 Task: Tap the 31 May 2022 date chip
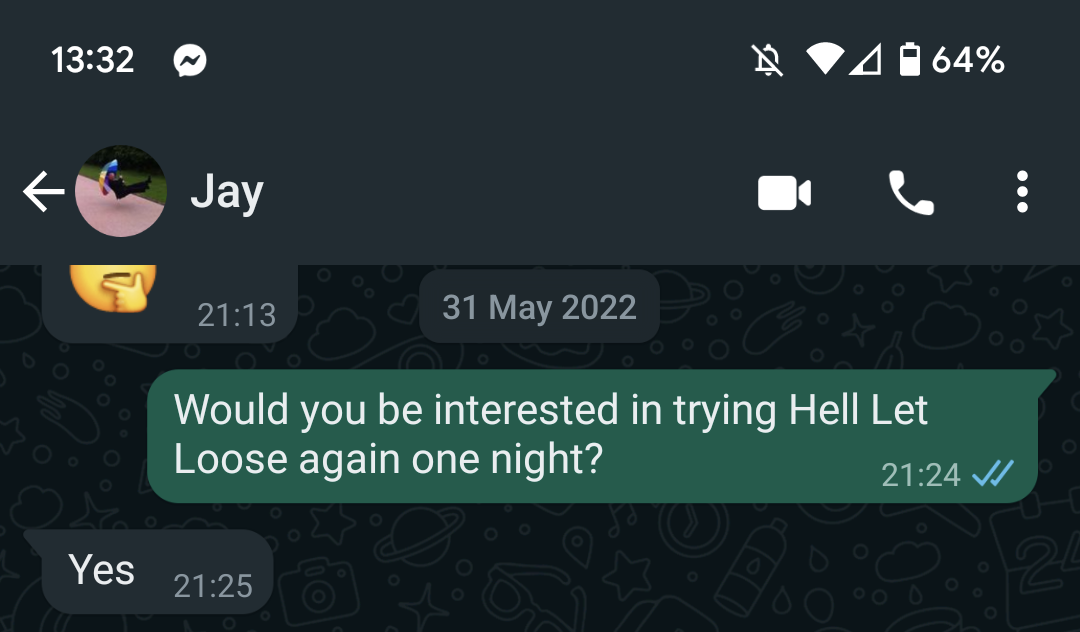point(539,307)
